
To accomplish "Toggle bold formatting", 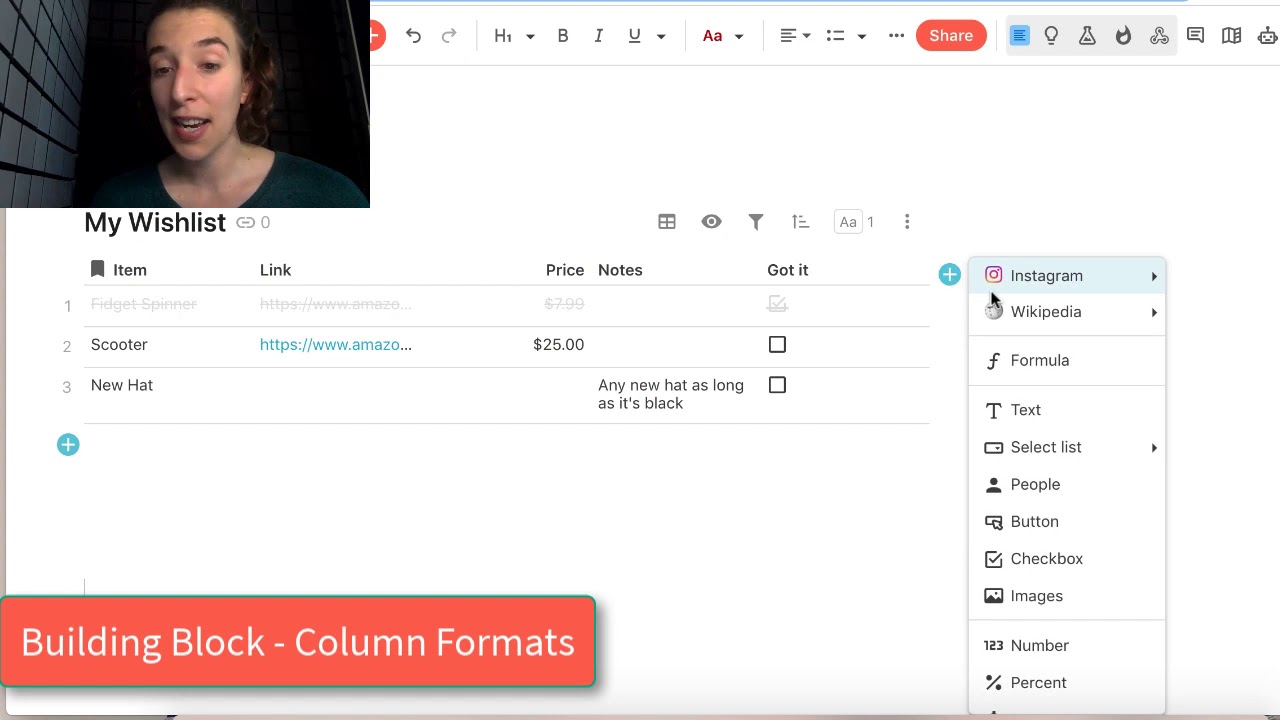I will click(563, 36).
